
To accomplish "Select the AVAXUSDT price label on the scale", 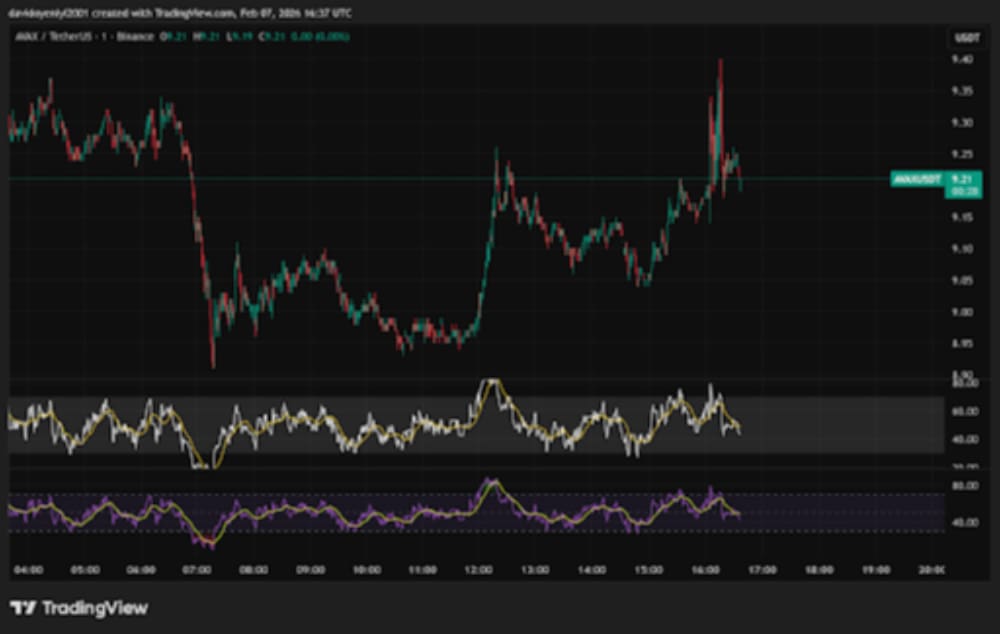I will pos(915,178).
